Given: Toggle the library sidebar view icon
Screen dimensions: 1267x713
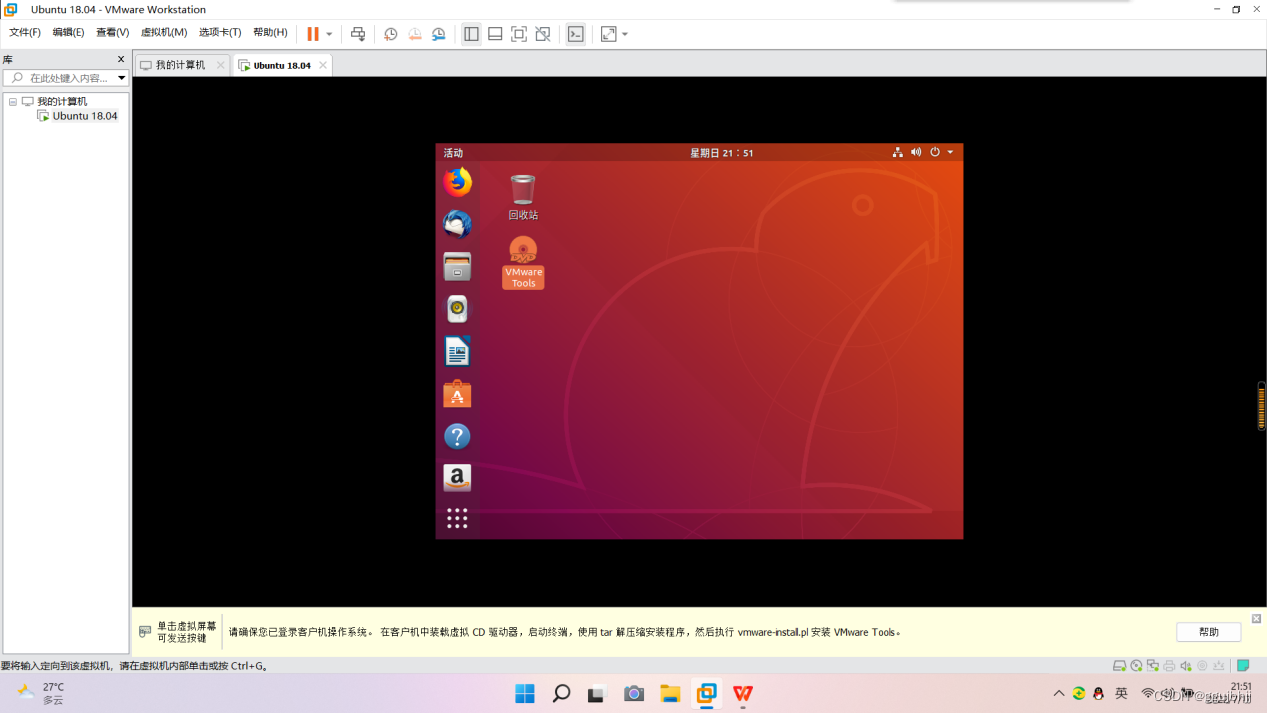Looking at the screenshot, I should click(x=471, y=34).
